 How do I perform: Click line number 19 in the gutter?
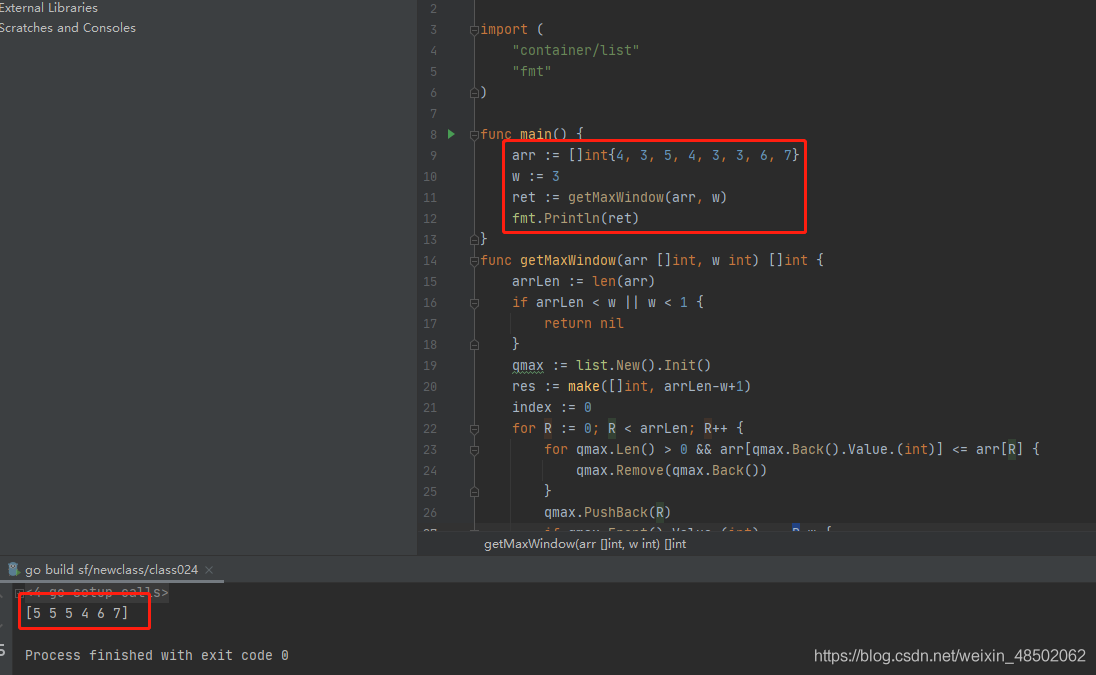430,365
